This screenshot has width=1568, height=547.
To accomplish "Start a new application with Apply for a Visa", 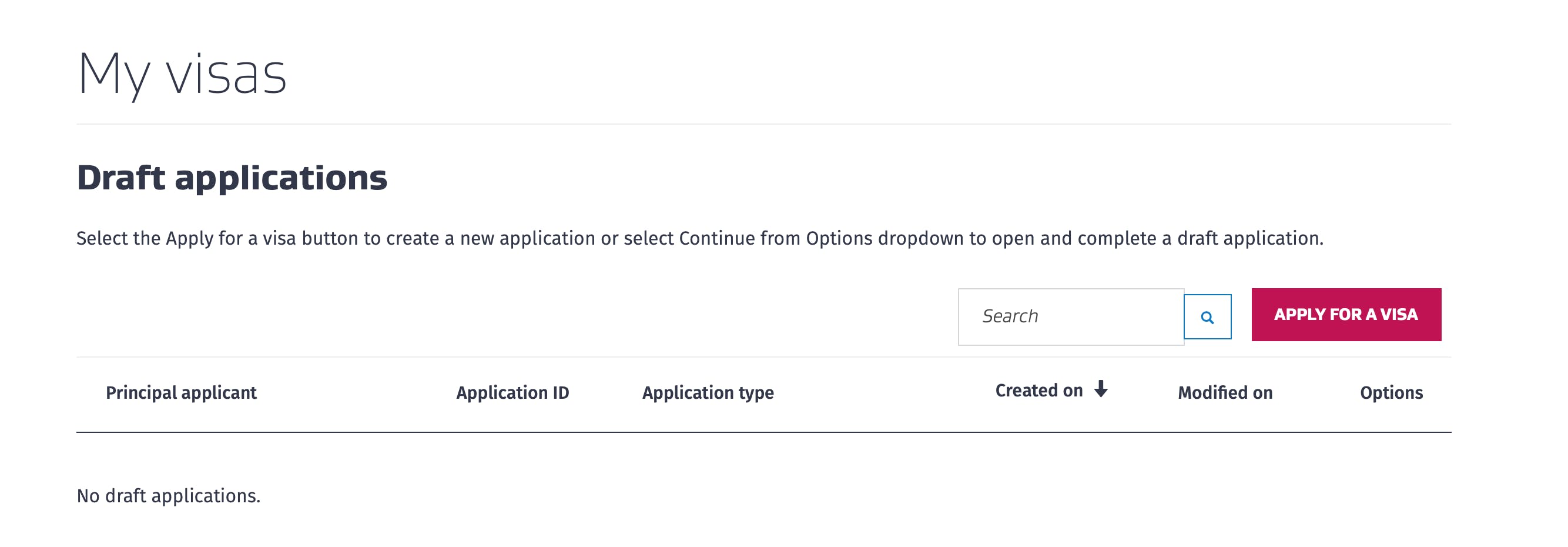I will pyautogui.click(x=1346, y=314).
